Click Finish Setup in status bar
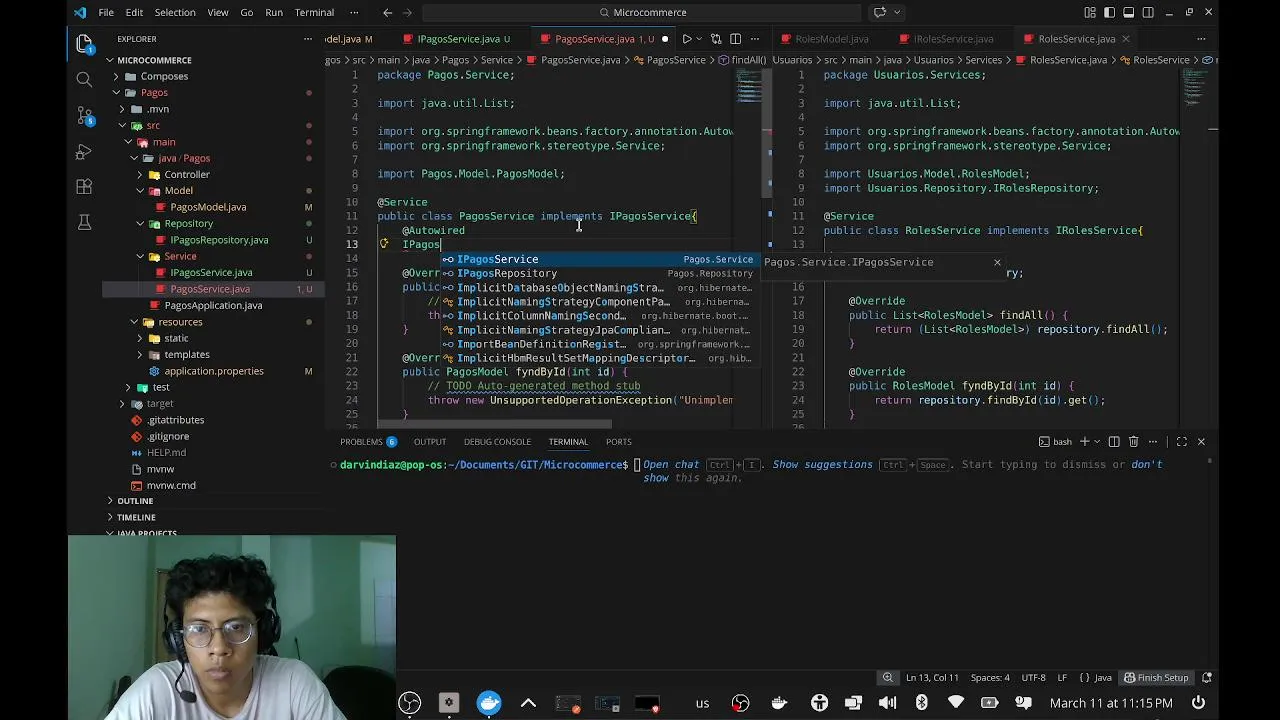Screen dimensions: 1280x720 (1155, 677)
